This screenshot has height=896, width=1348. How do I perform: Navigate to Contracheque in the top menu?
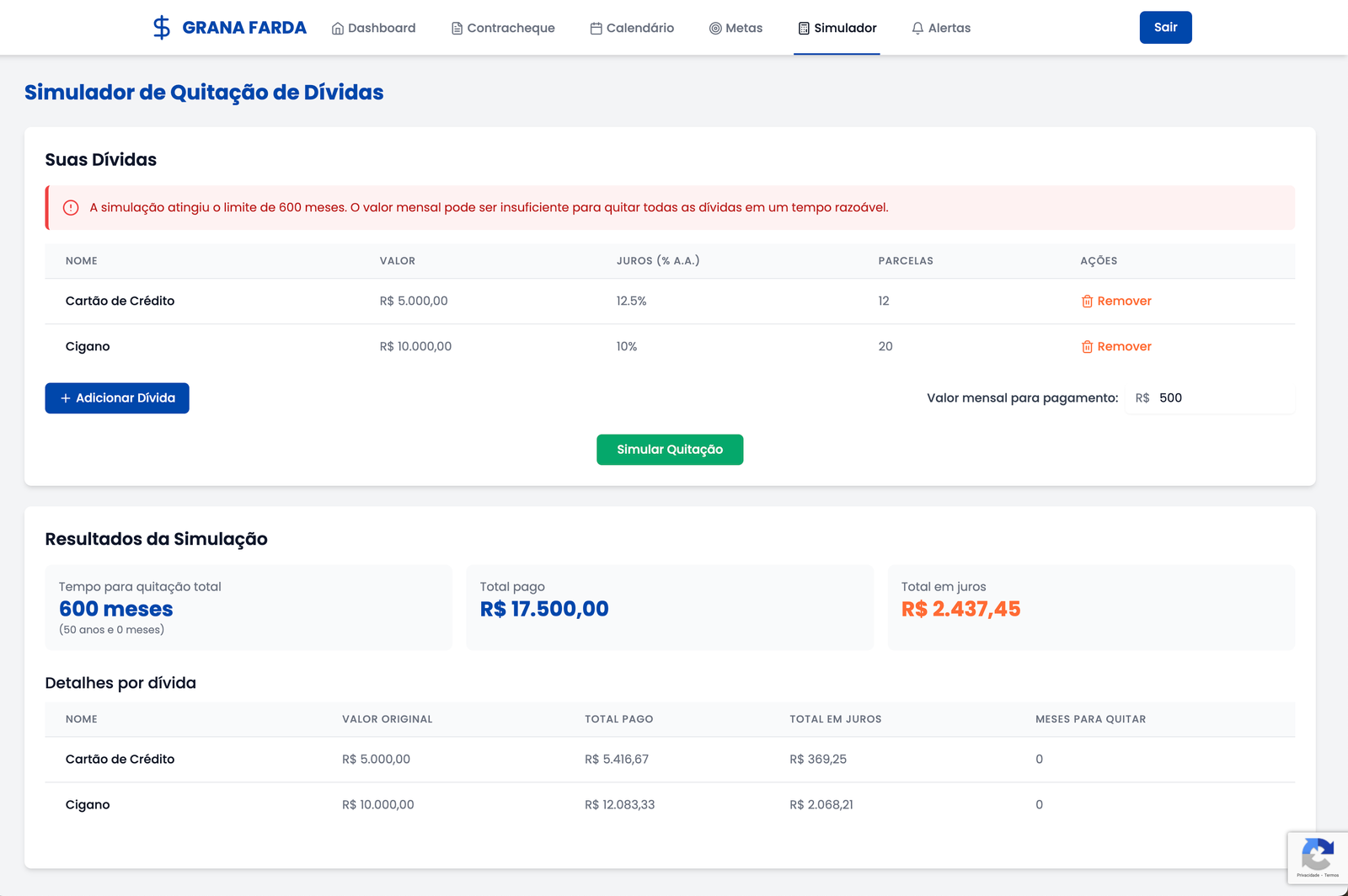(511, 28)
